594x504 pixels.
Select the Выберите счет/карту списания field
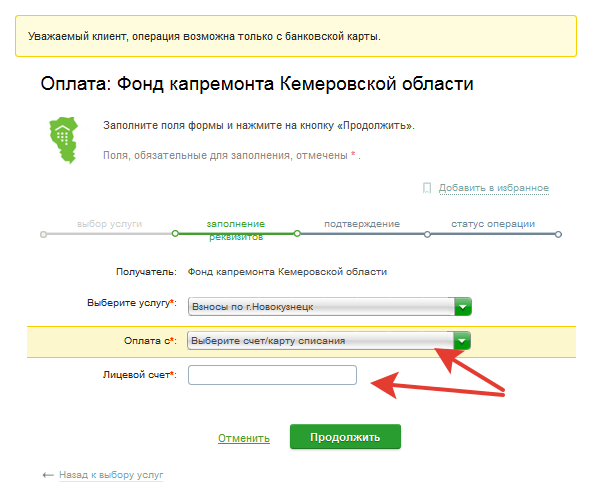click(x=329, y=341)
